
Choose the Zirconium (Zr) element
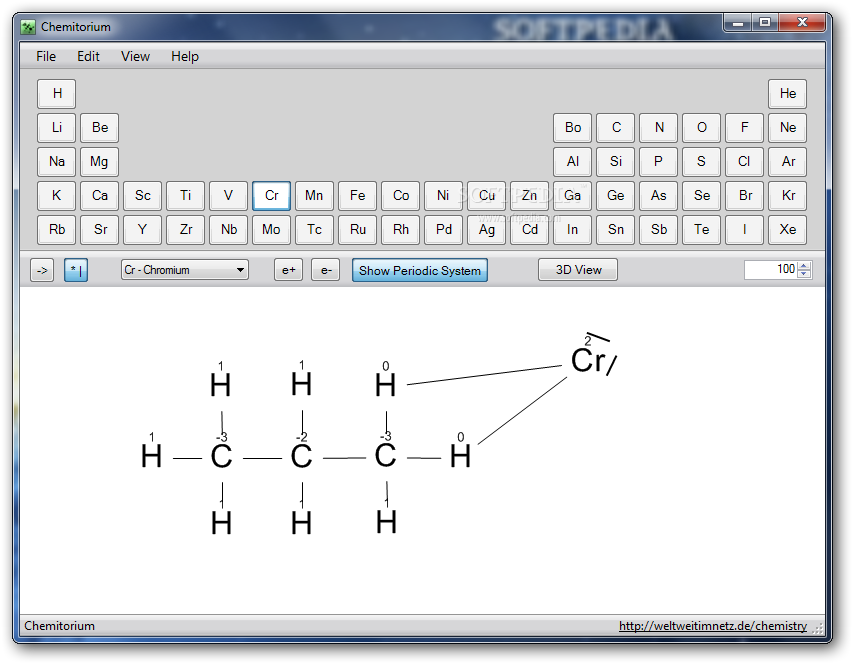[186, 229]
